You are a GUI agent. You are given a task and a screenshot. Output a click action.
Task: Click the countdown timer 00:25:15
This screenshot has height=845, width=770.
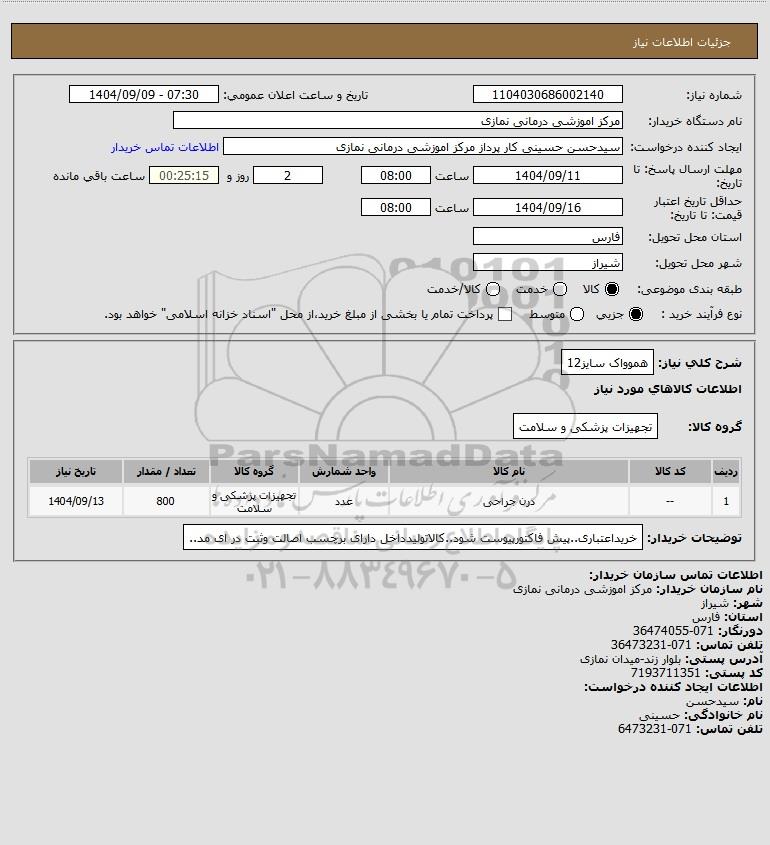pyautogui.click(x=184, y=176)
